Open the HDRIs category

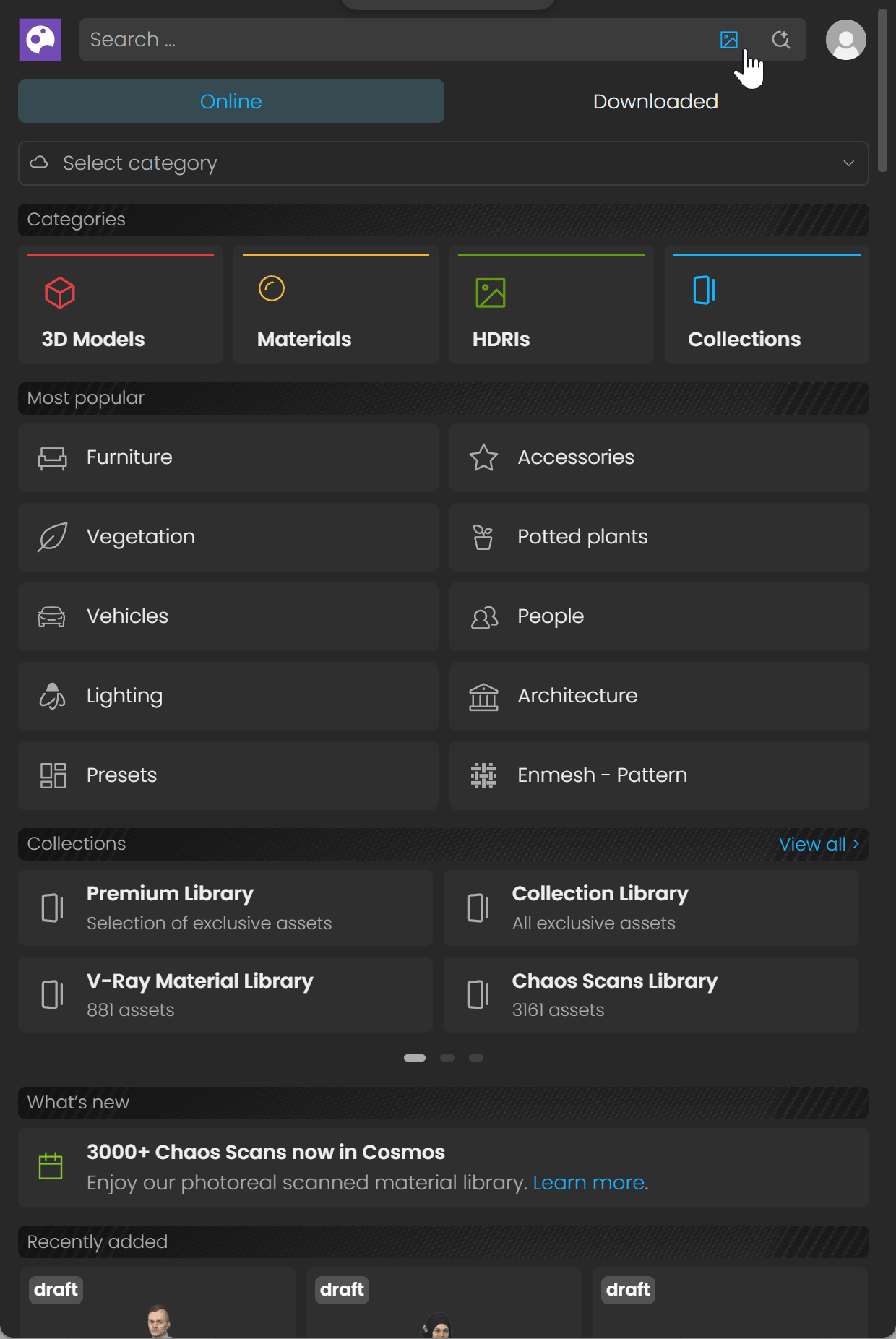(551, 304)
